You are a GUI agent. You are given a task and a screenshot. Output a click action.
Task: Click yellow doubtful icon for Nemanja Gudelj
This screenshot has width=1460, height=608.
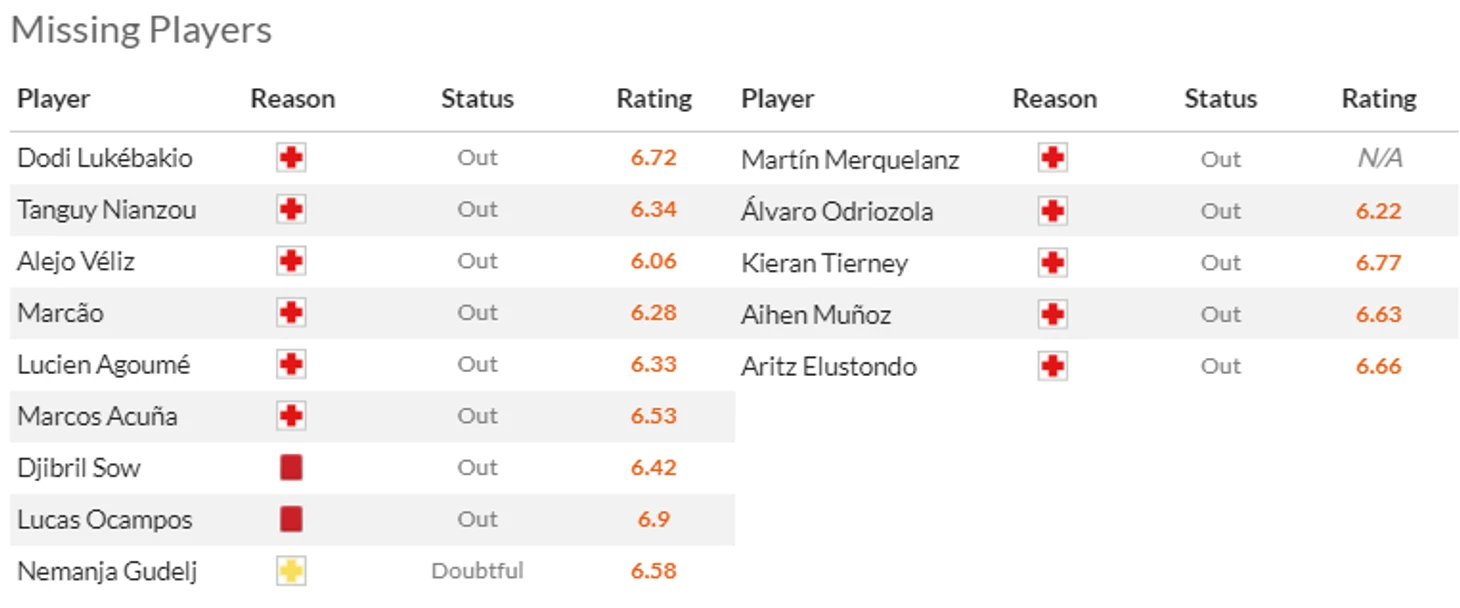(x=291, y=571)
